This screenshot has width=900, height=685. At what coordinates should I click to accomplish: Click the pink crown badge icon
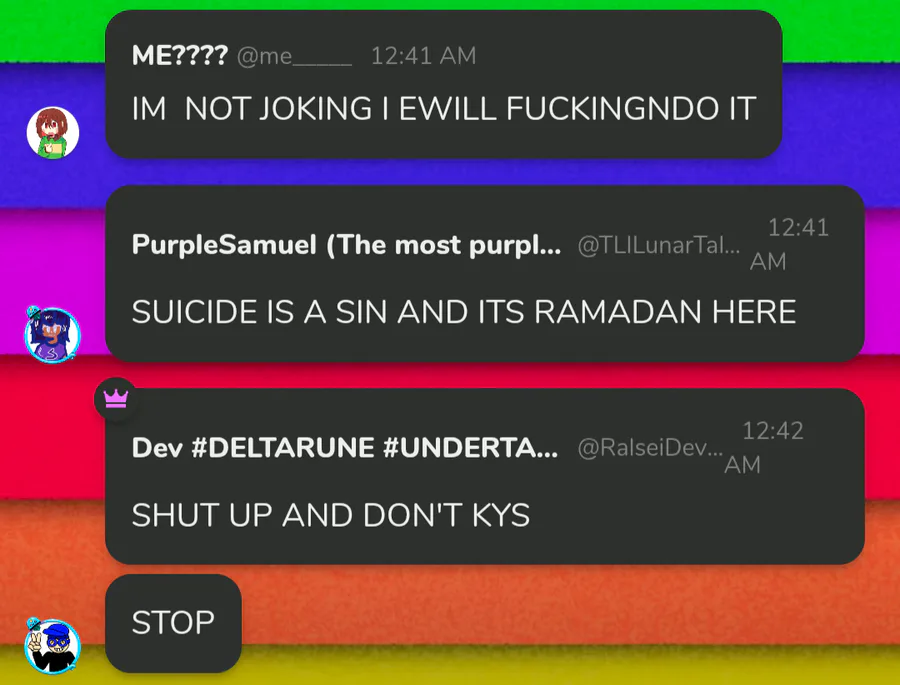[116, 398]
